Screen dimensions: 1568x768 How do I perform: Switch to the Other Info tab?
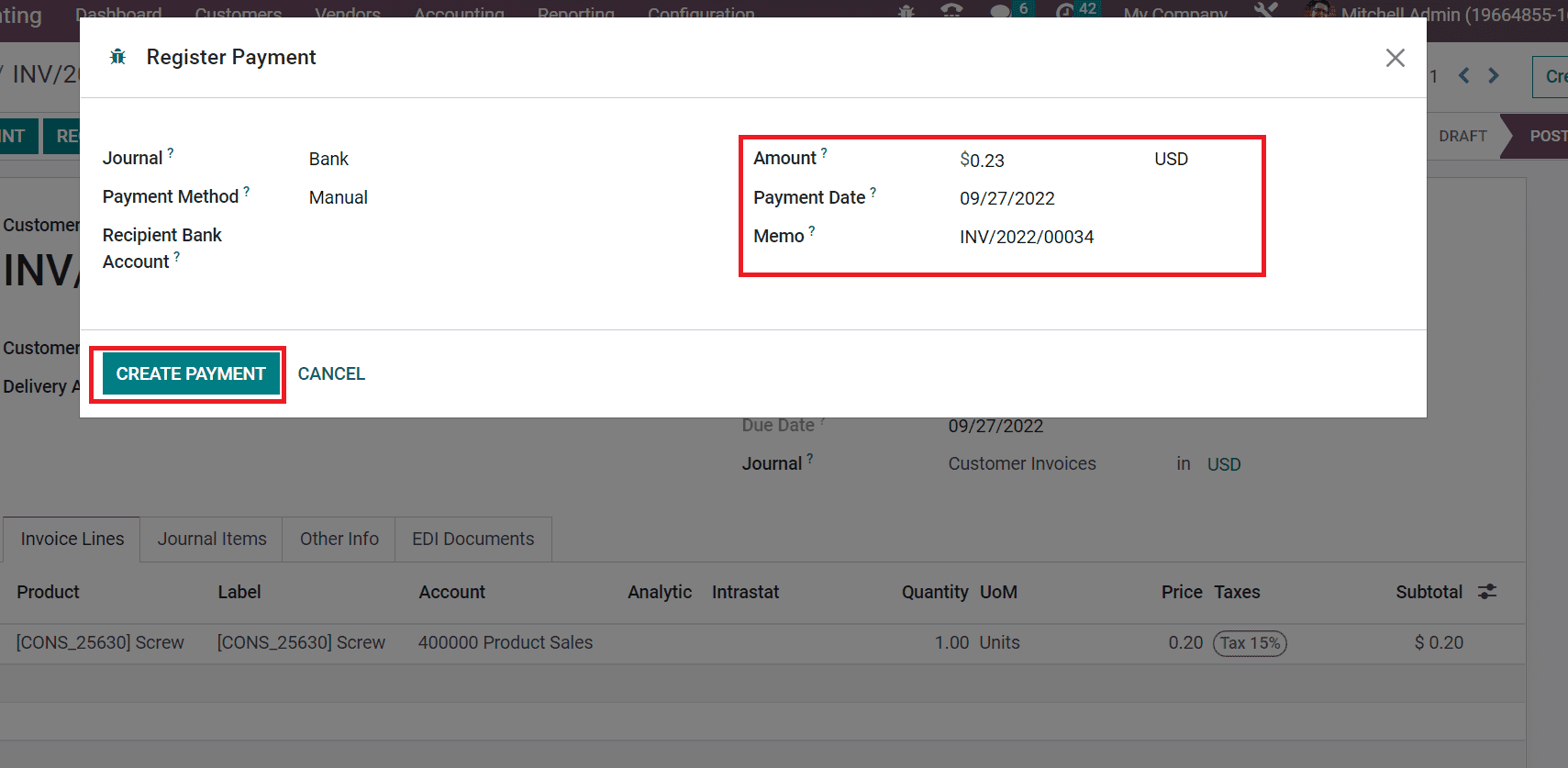(x=339, y=539)
